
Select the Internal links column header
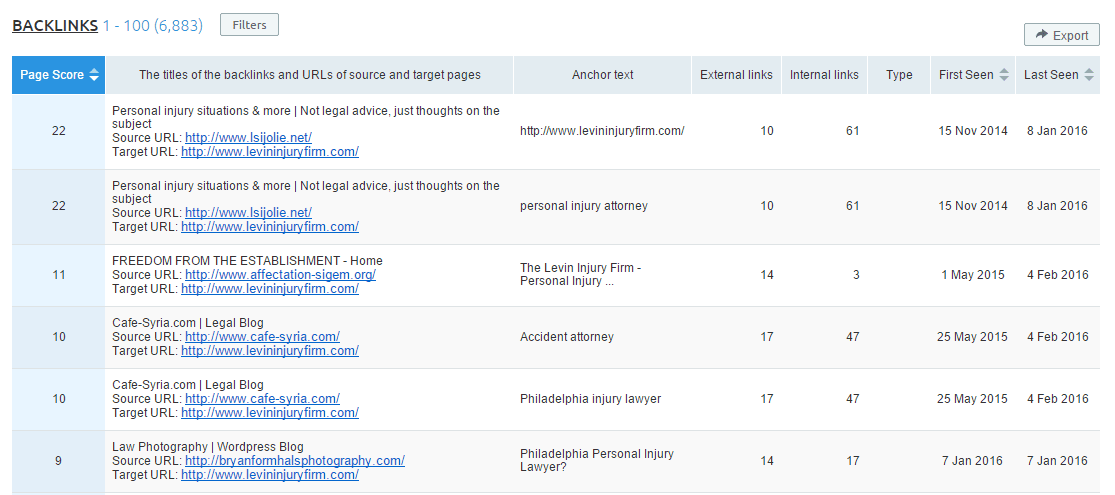point(824,75)
